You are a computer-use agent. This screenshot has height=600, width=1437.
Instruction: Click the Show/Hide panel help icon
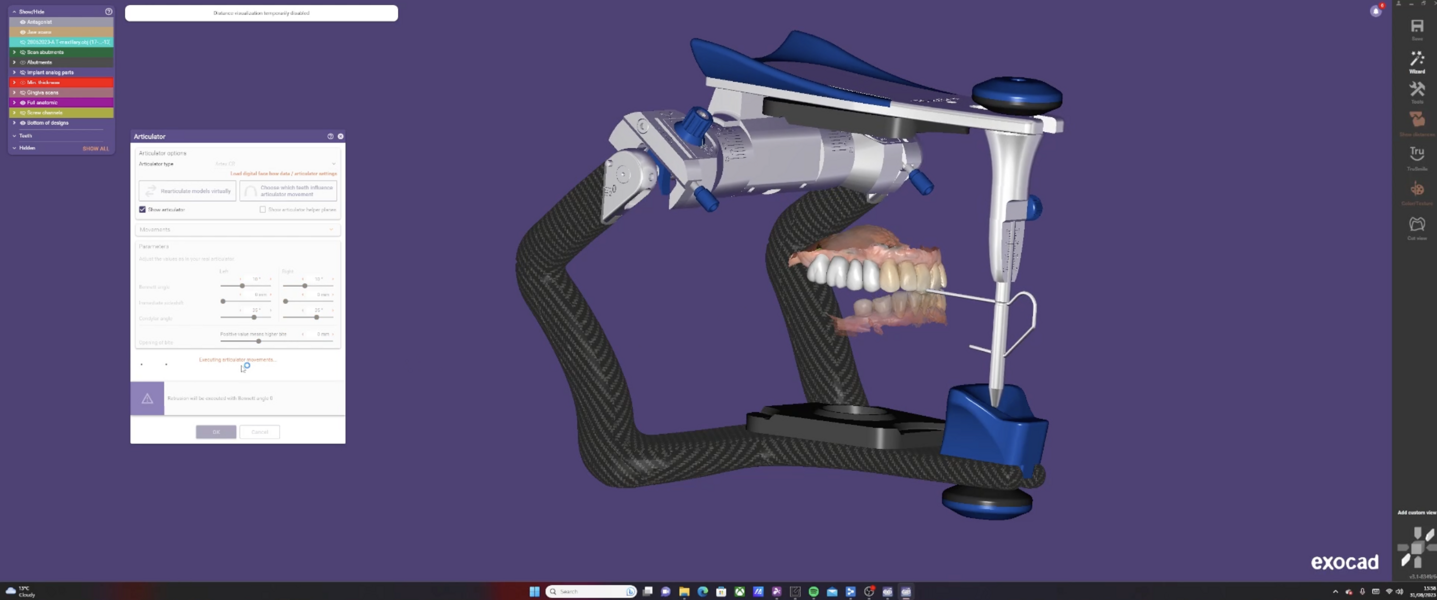pos(109,12)
